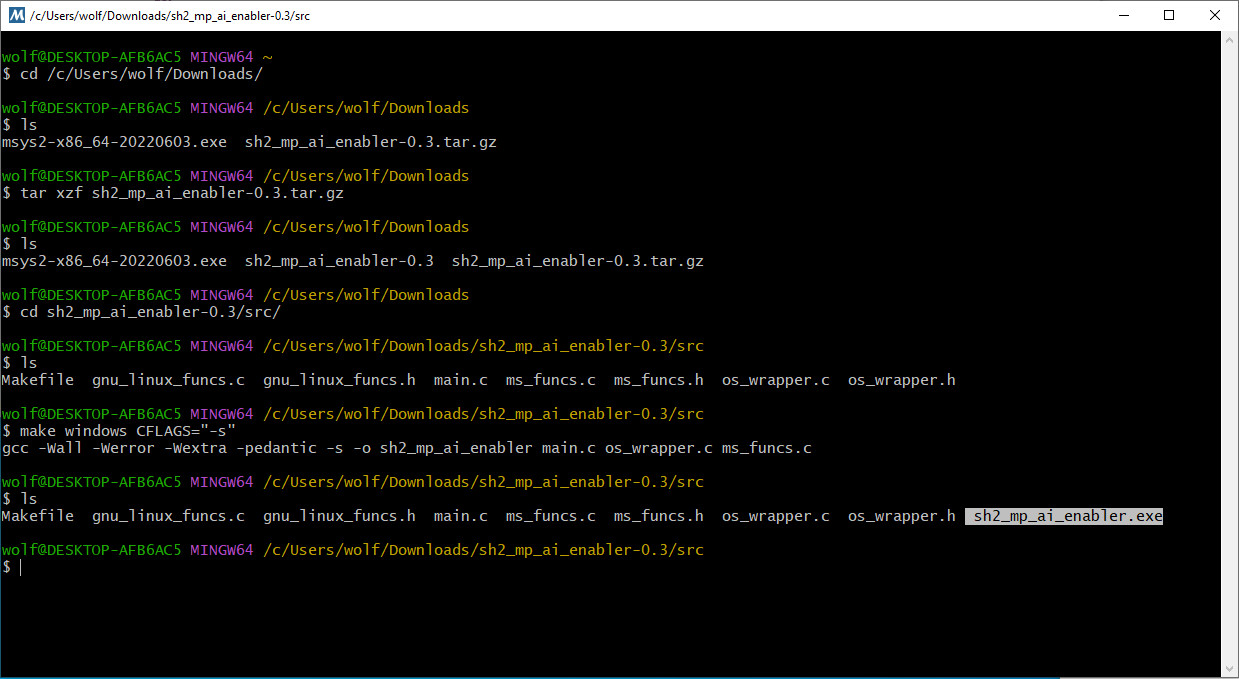Click 'tar xzf sh2_mp_ai_enabler-0.3.tar.gz' command

[x=181, y=193]
